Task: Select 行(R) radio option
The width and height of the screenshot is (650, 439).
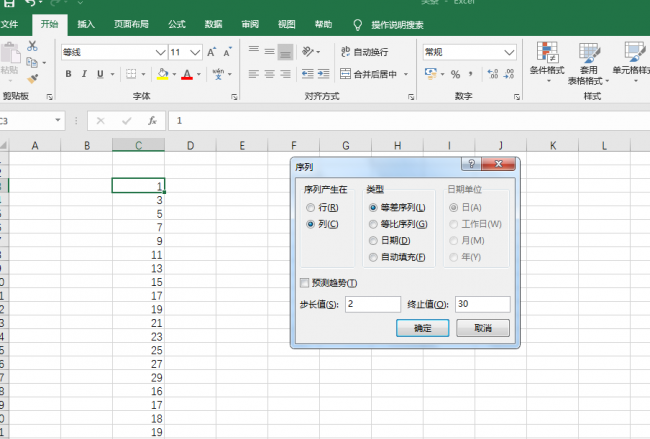Action: [x=322, y=207]
